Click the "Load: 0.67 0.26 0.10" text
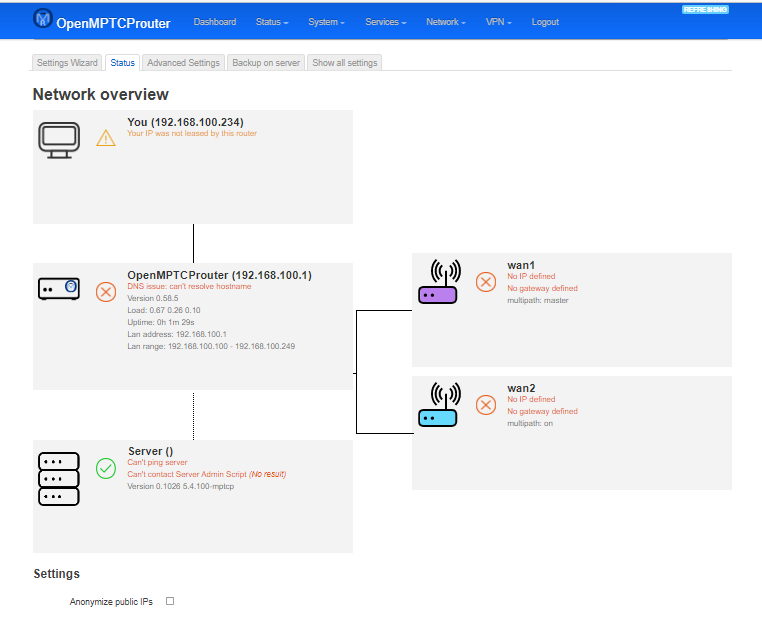Screen dimensions: 762x633 pyautogui.click(x=164, y=310)
